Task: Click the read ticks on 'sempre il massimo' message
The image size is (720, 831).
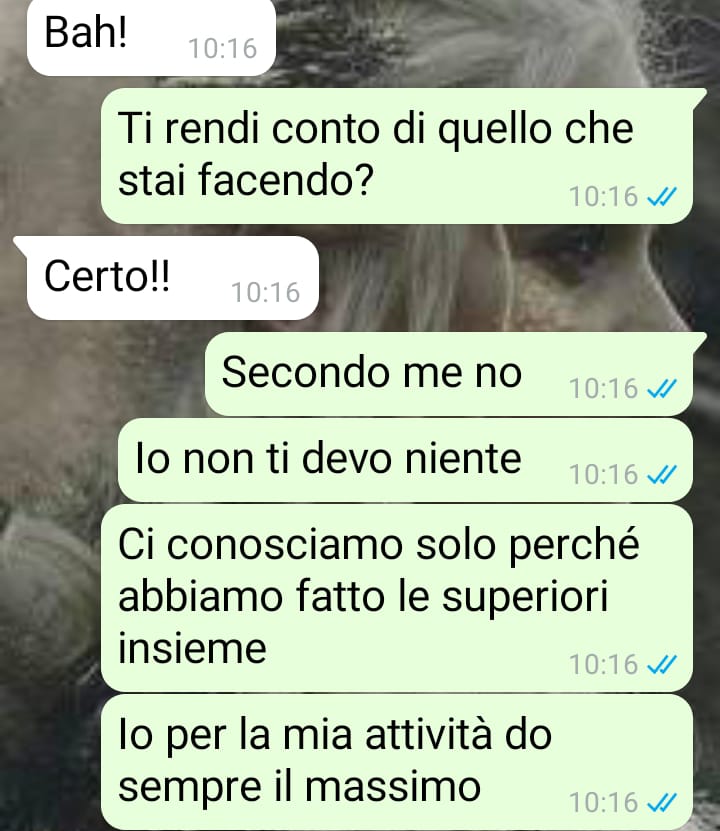Action: click(662, 802)
